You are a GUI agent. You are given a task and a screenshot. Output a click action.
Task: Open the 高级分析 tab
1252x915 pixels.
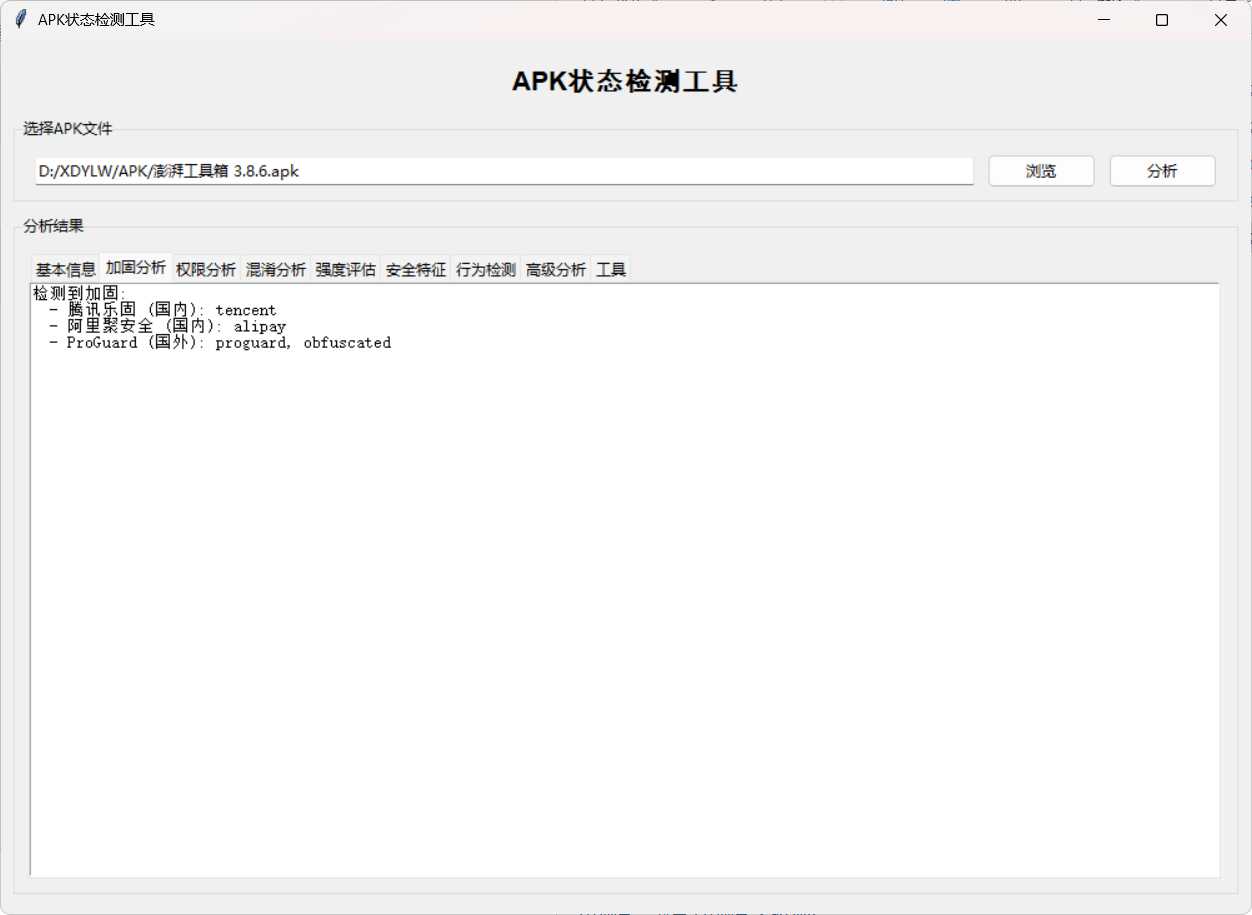[x=556, y=268]
